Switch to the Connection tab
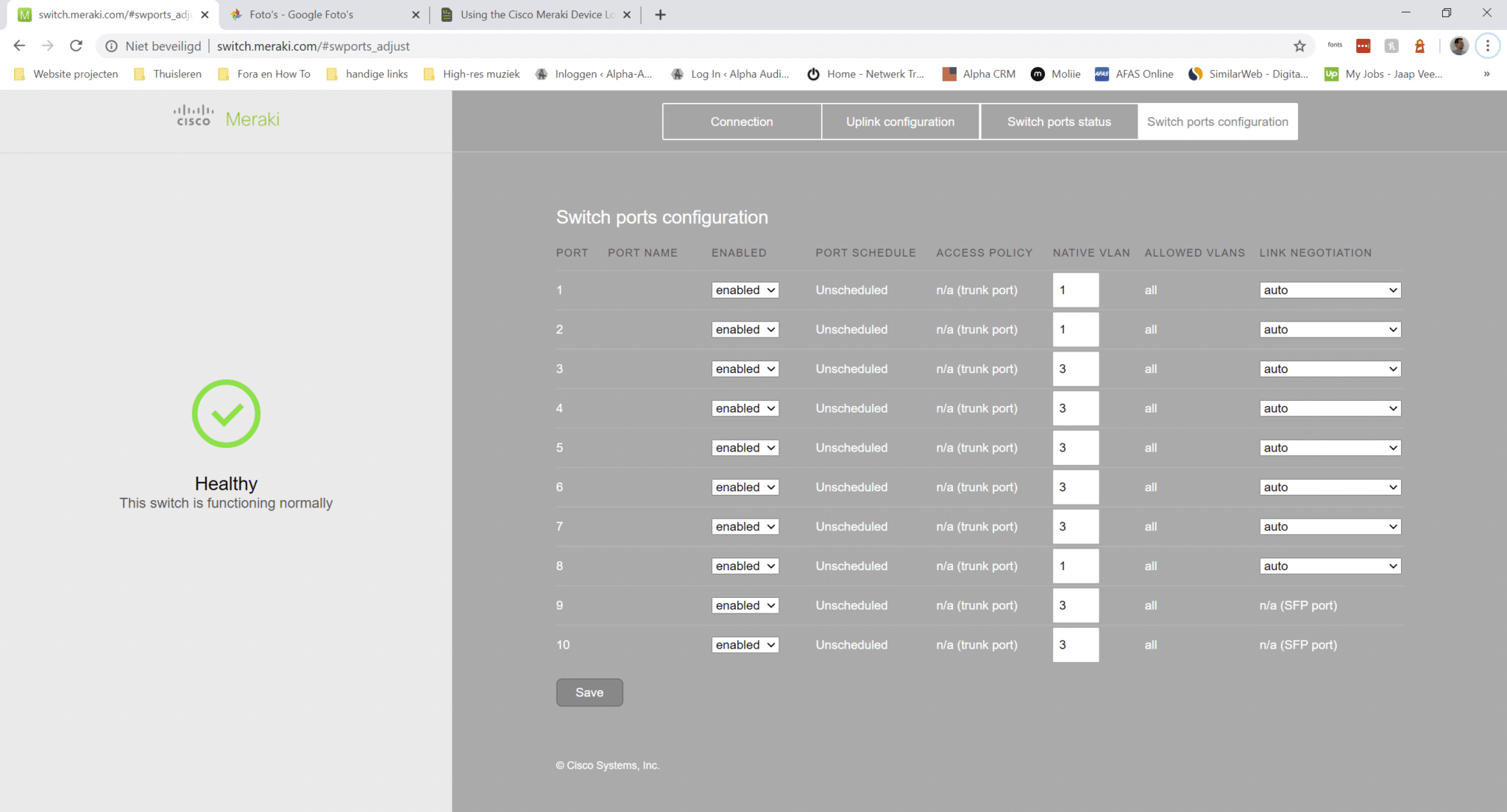The image size is (1507, 812). pyautogui.click(x=742, y=121)
